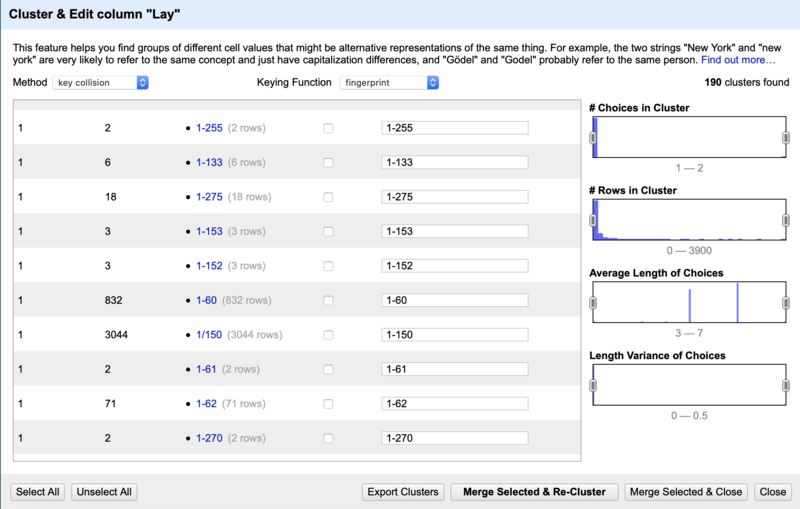This screenshot has height=509, width=800.
Task: Click the 1-60 cluster value link
Action: coord(206,300)
